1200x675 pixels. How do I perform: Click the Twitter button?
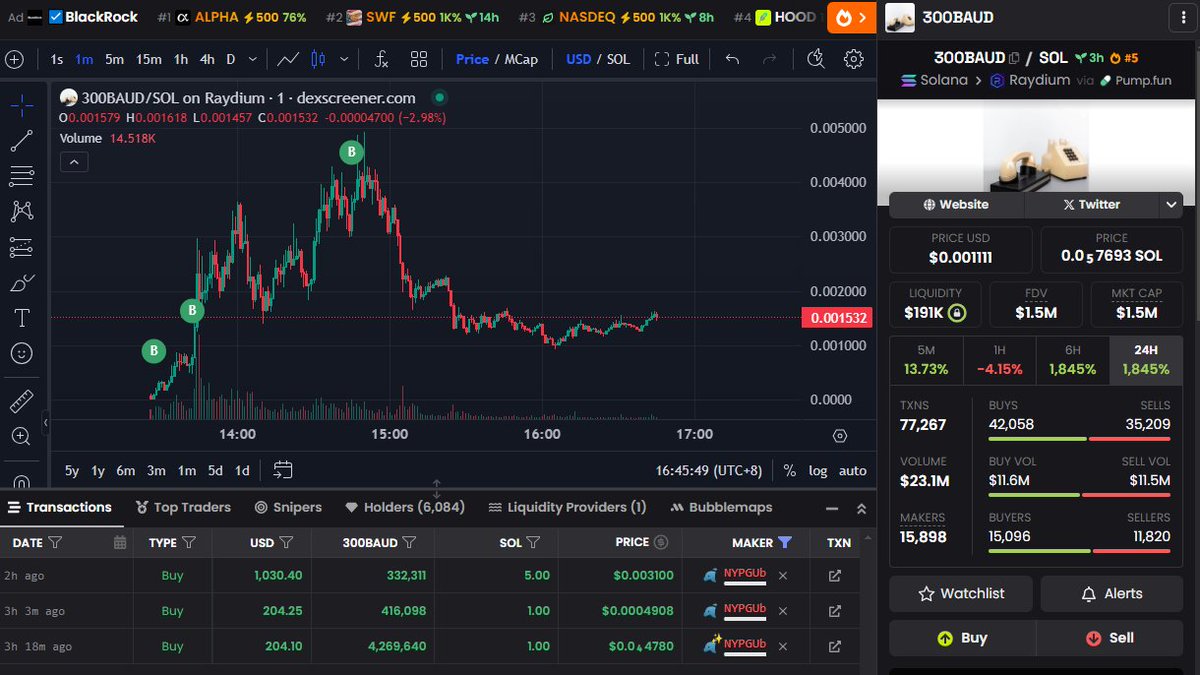(x=1092, y=204)
